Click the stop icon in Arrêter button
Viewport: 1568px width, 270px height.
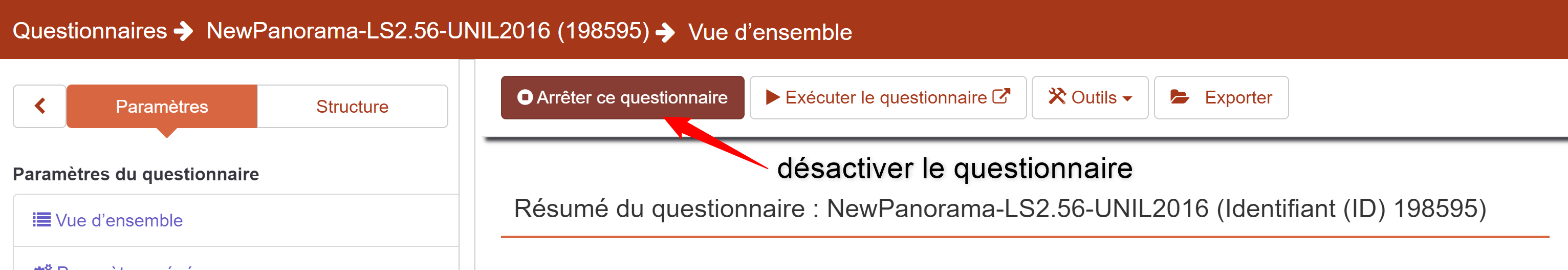pos(524,97)
